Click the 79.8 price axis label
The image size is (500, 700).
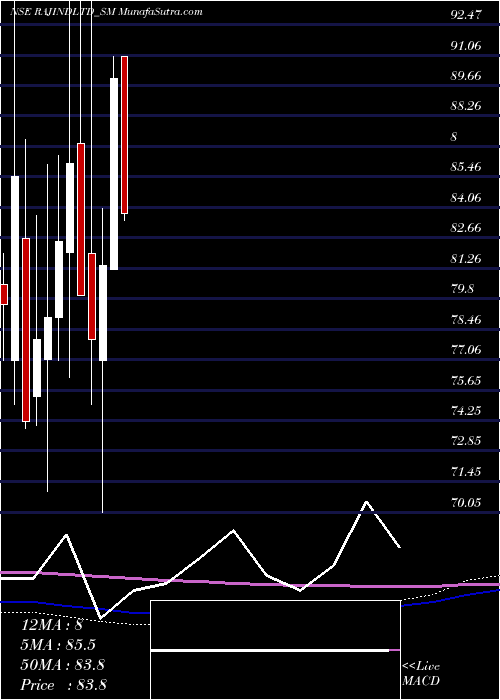click(462, 289)
